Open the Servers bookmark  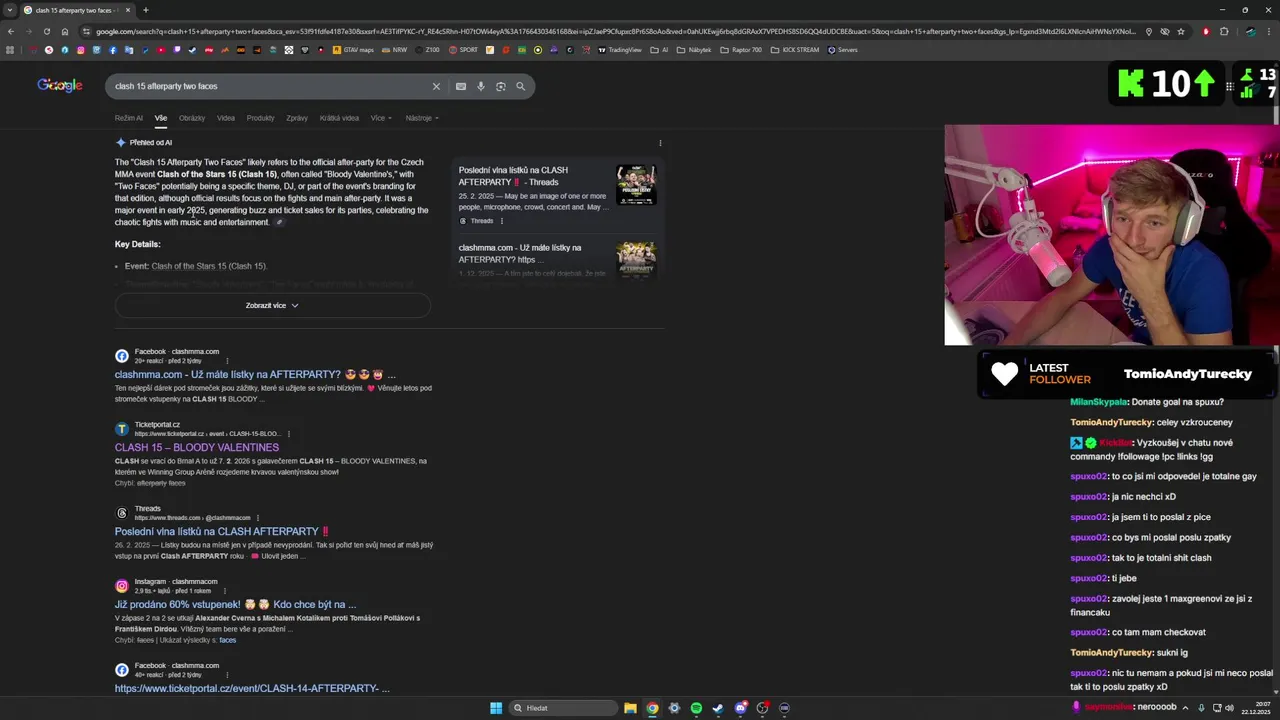(x=842, y=49)
